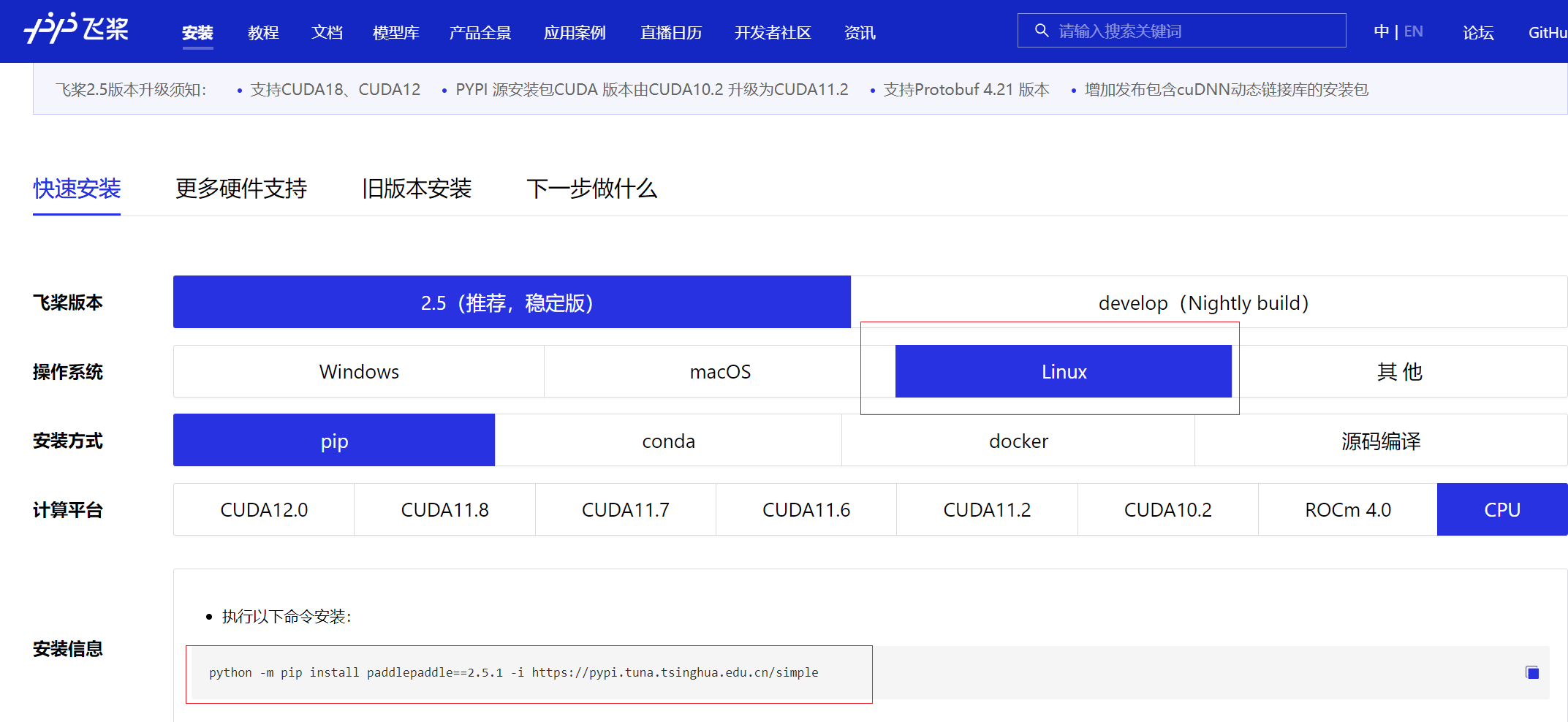Screen dimensions: 1568x722
Task: Choose CUDA11.2 compute platform
Action: click(987, 509)
